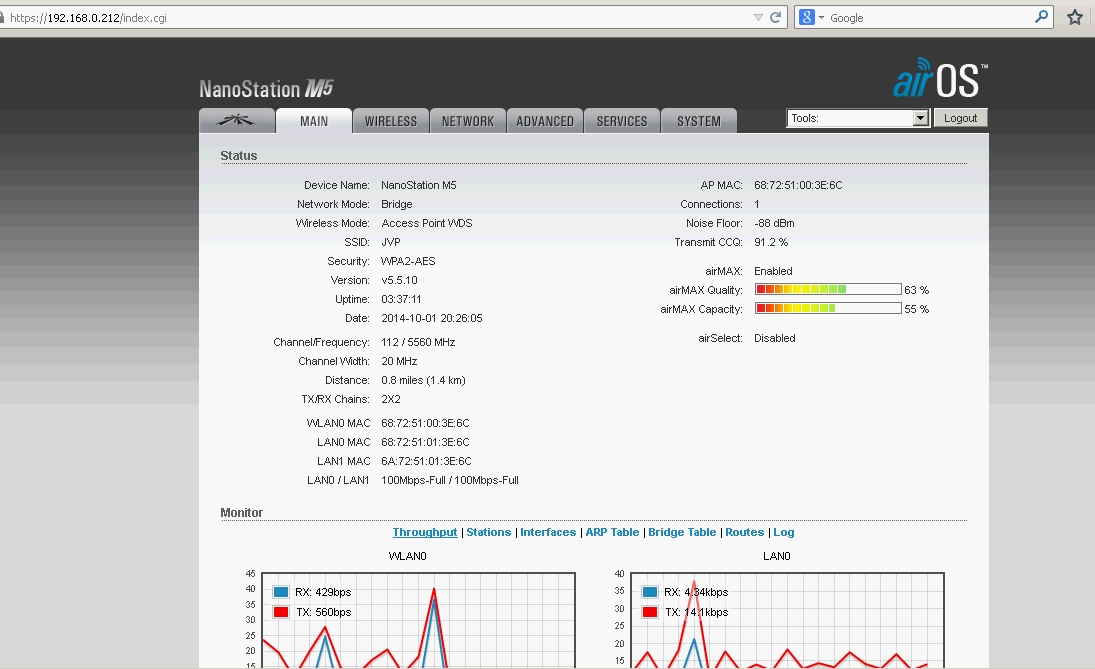The width and height of the screenshot is (1095, 669).
Task: Click the Uptime value 03:37:11
Action: (x=402, y=299)
